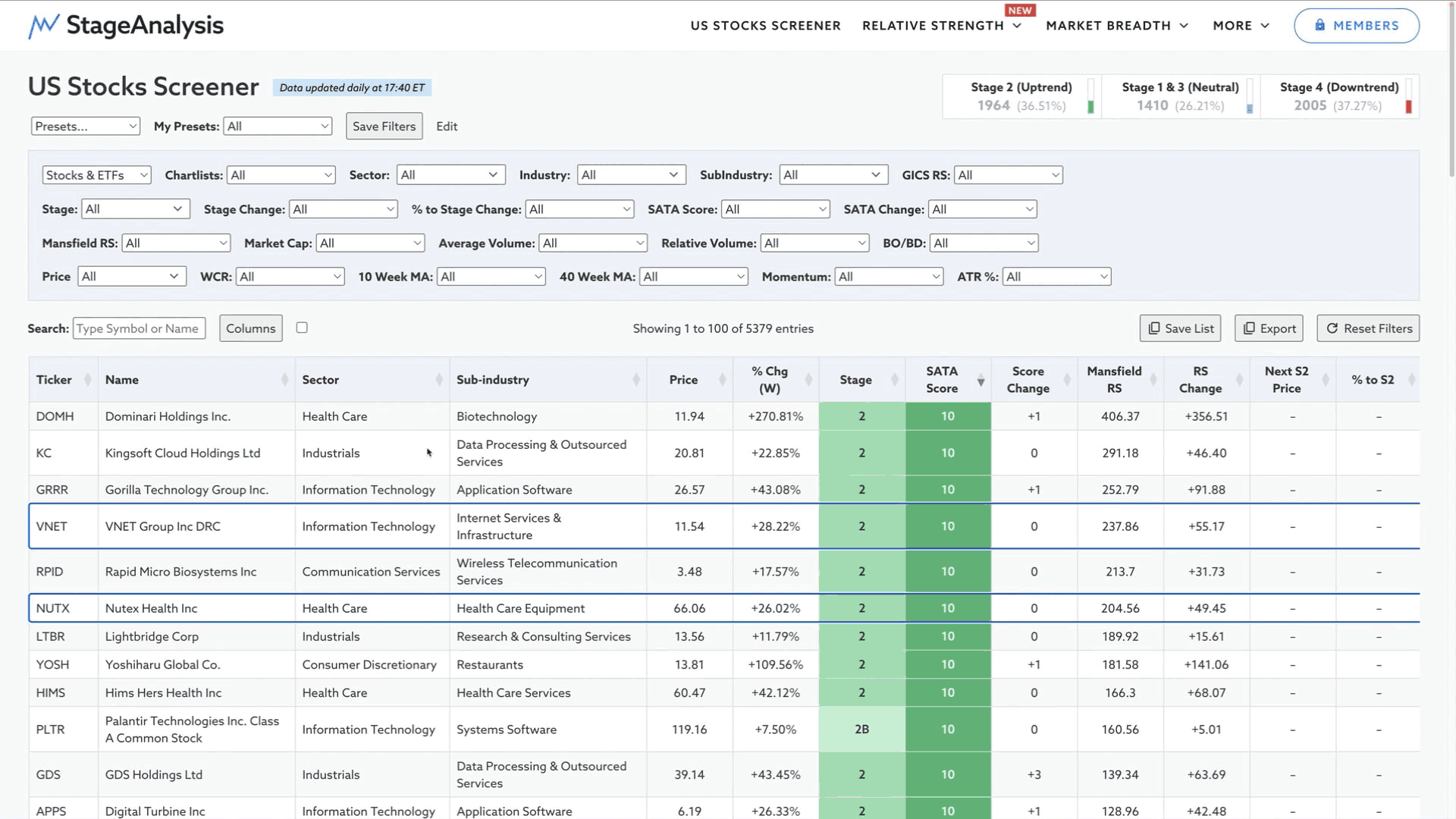
Task: Click the Save List copy icon
Action: pos(1153,328)
